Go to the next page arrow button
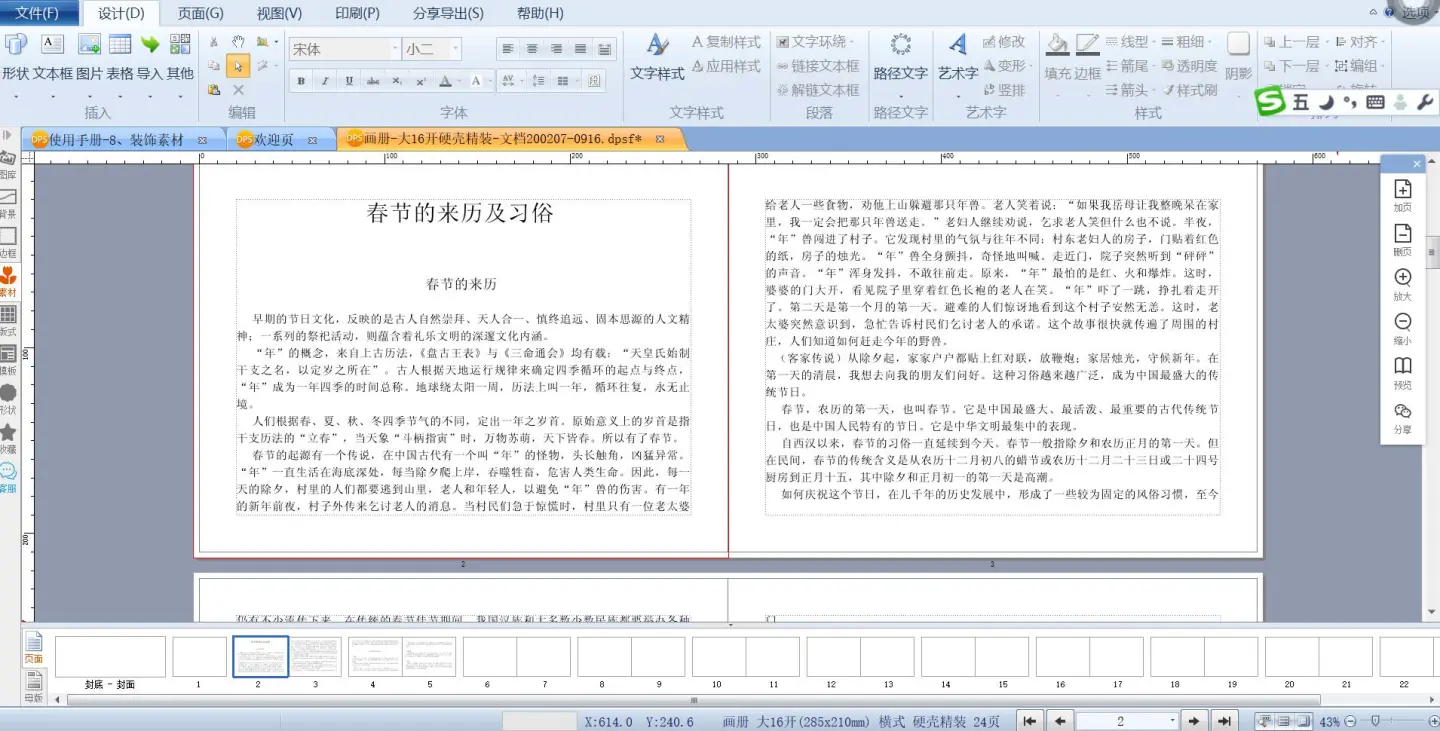 1193,721
